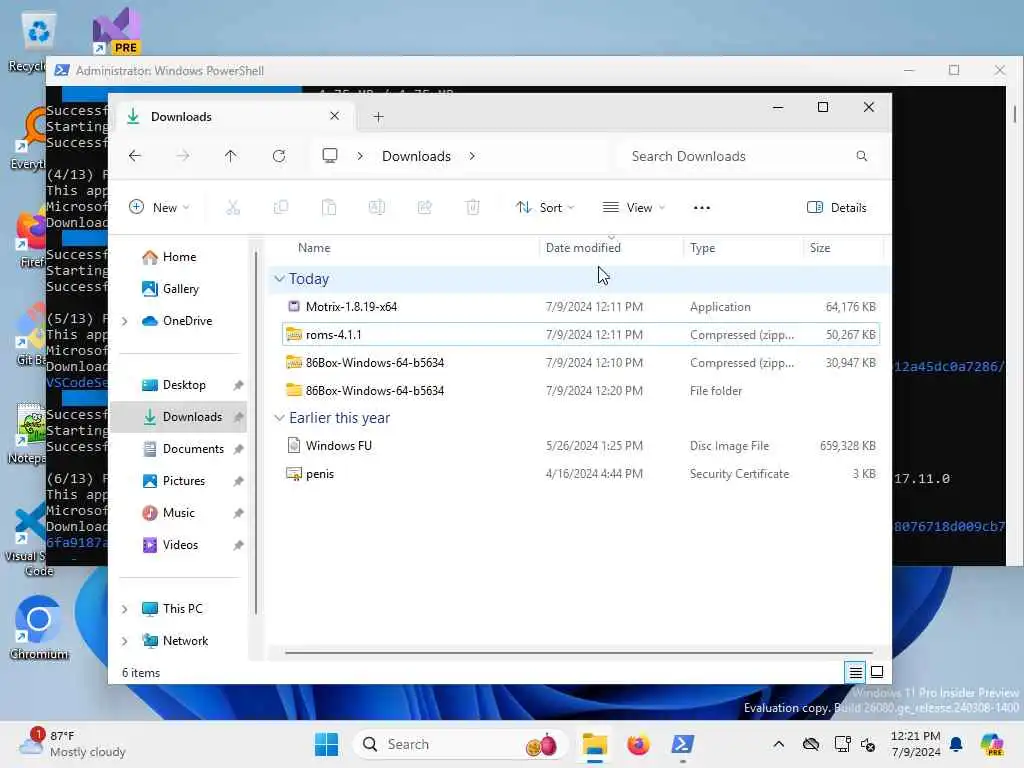Unpin Downloads via its pin icon
The image size is (1024, 768).
(x=238, y=417)
